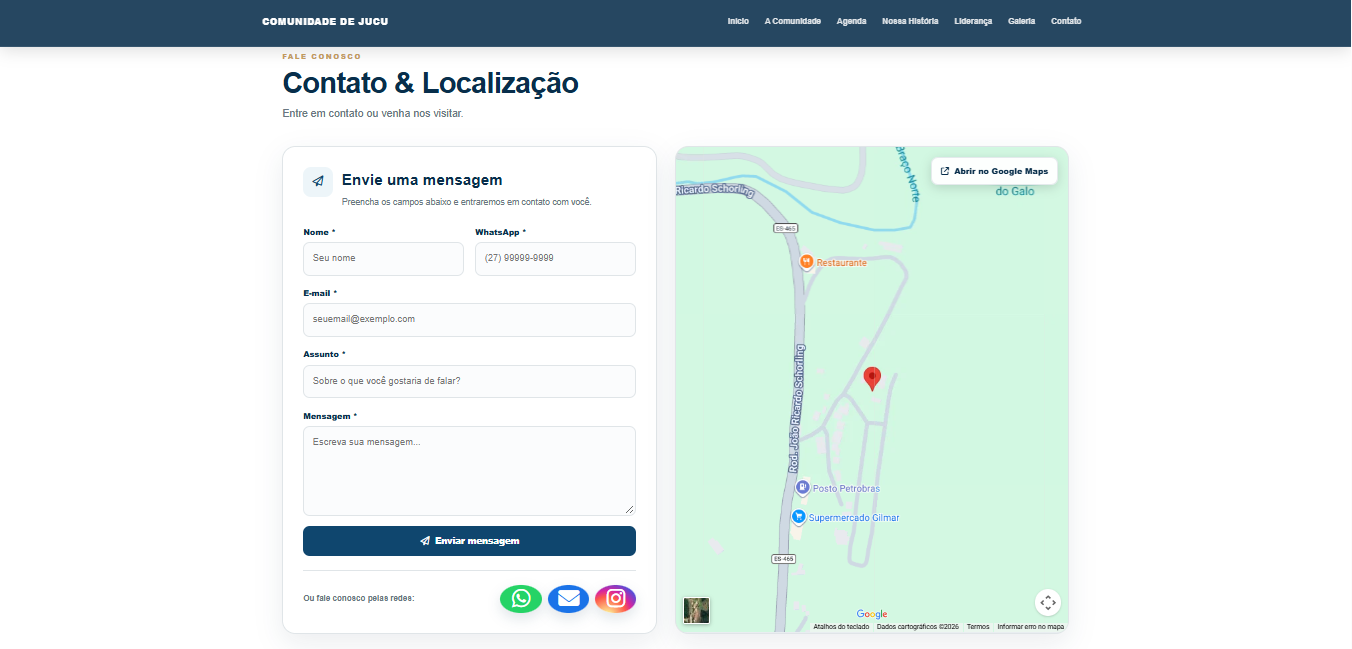
Task: Open Nossa História navigation item
Action: point(910,21)
